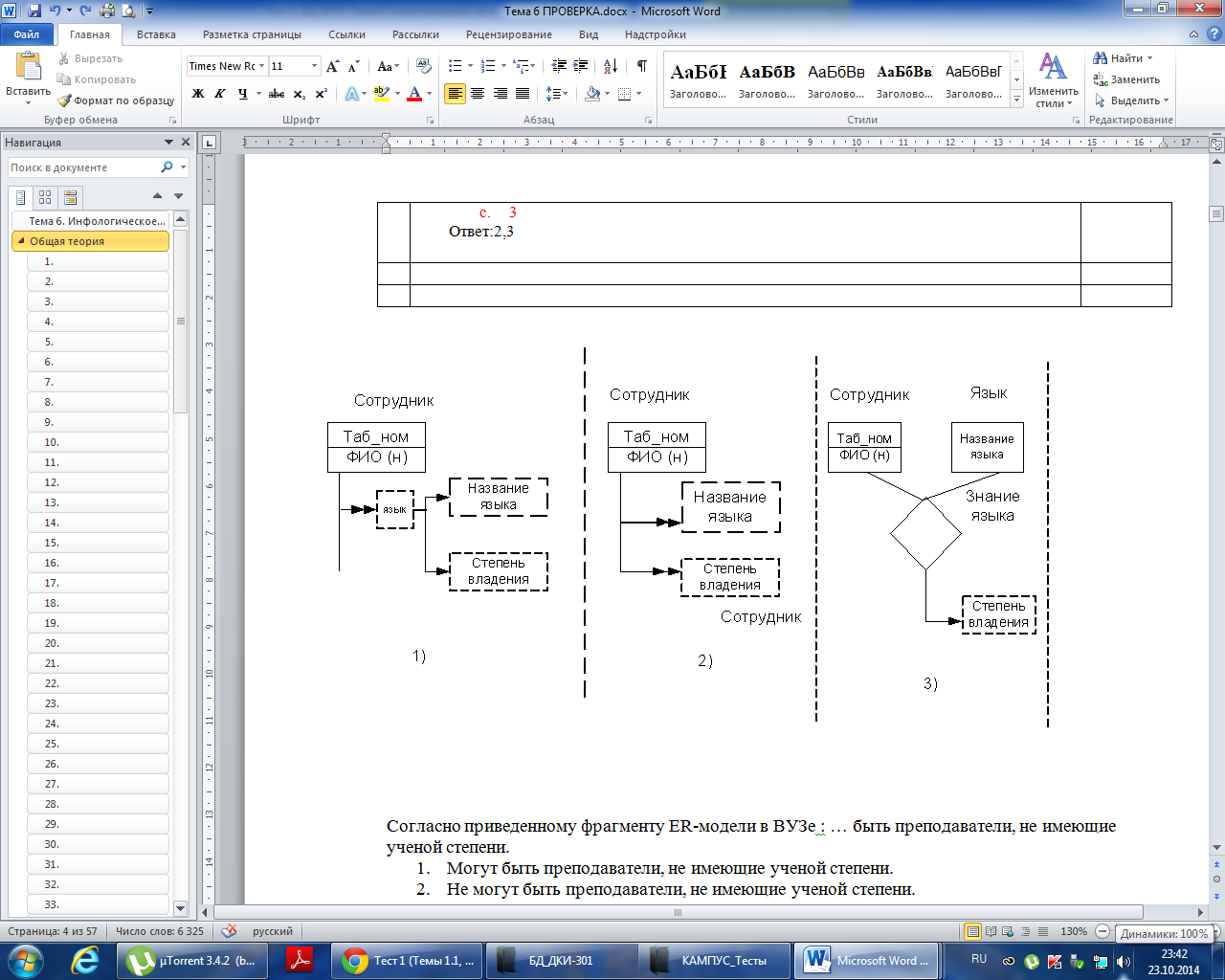This screenshot has height=980, width=1225.
Task: Click the shading paint bucket button
Action: (x=592, y=94)
